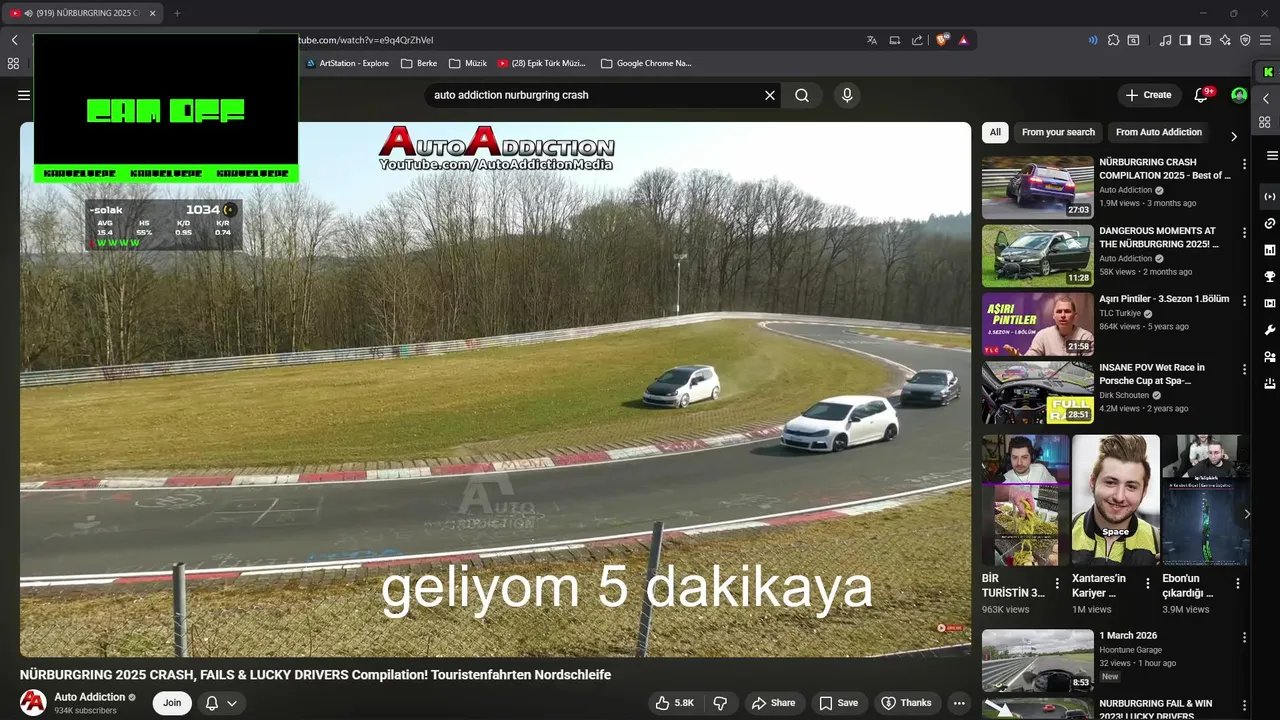
Task: Save the video to a playlist
Action: pos(838,703)
